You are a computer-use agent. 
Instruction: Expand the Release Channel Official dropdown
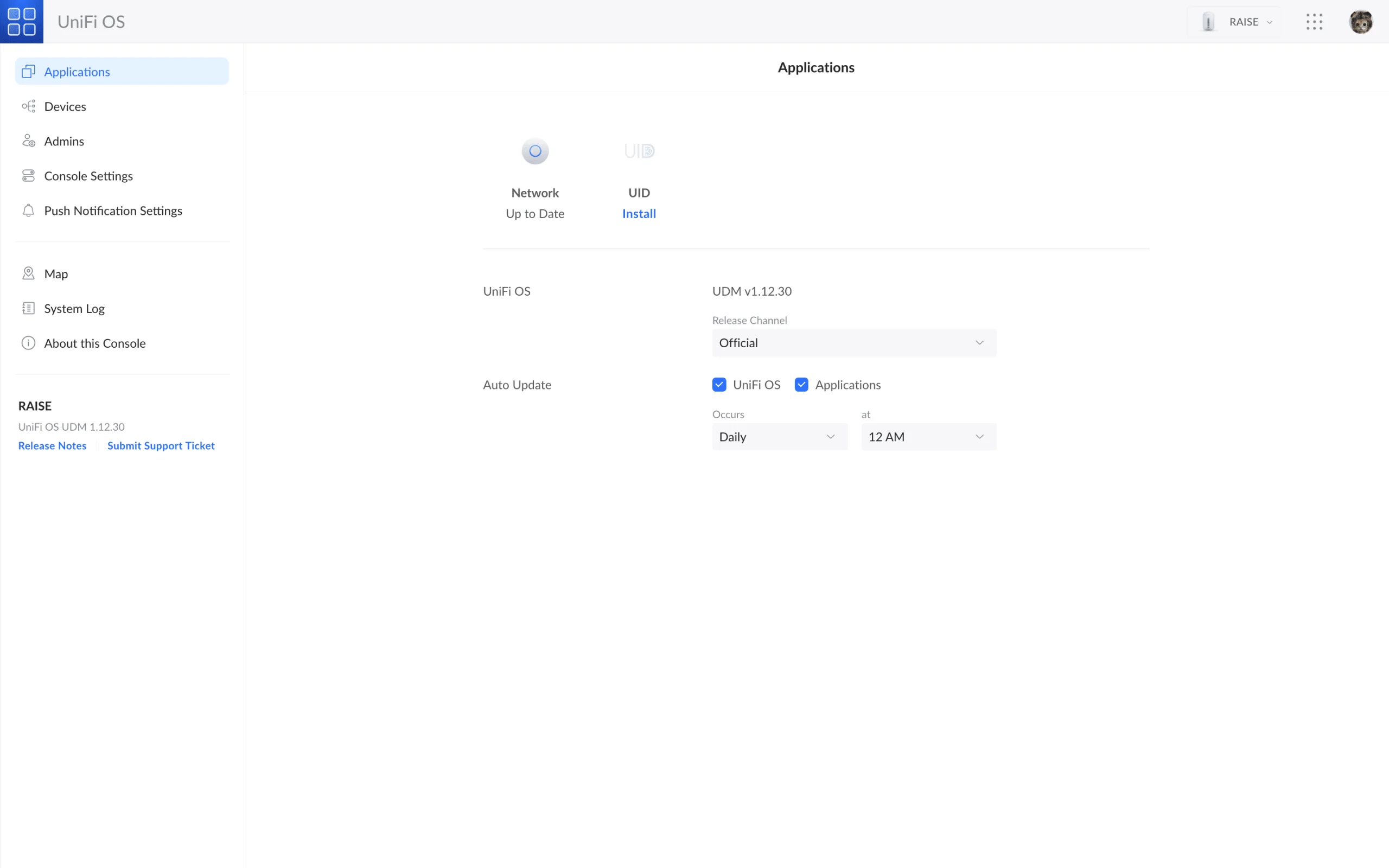coord(854,343)
